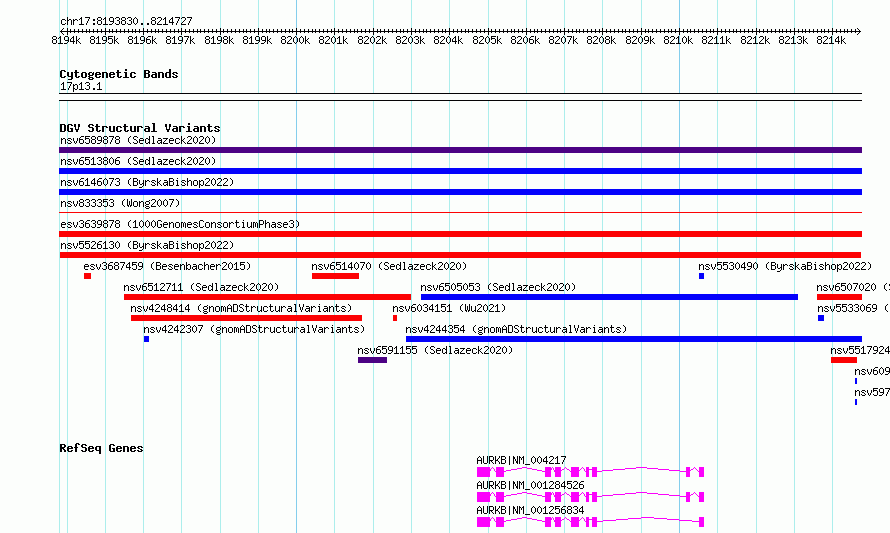Image resolution: width=890 pixels, height=533 pixels.
Task: Open the nsv4244354 gnomAD blue bar
Action: point(634,339)
